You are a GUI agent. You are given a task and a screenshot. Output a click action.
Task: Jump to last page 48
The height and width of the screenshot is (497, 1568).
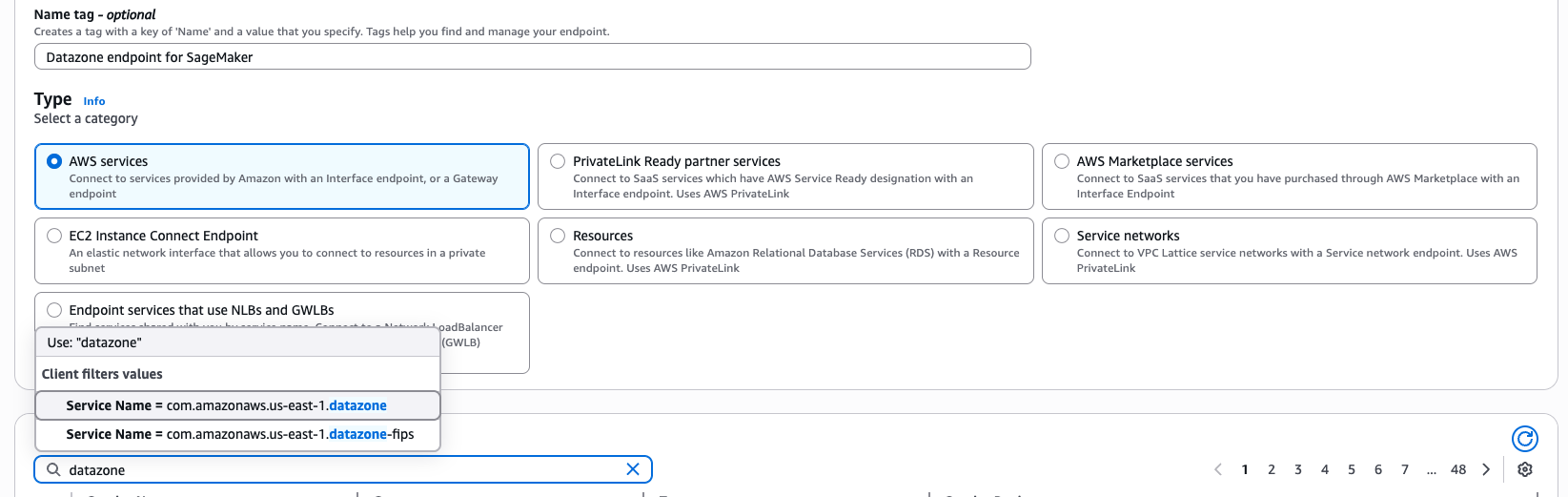point(1458,469)
